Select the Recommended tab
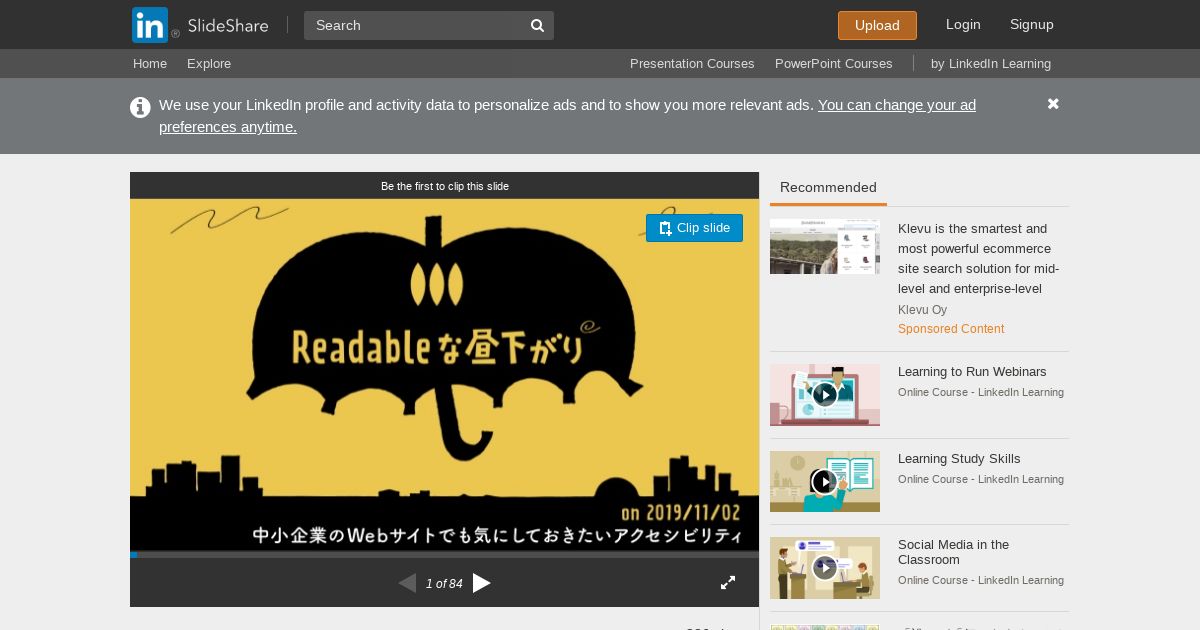The height and width of the screenshot is (630, 1200). pos(828,188)
